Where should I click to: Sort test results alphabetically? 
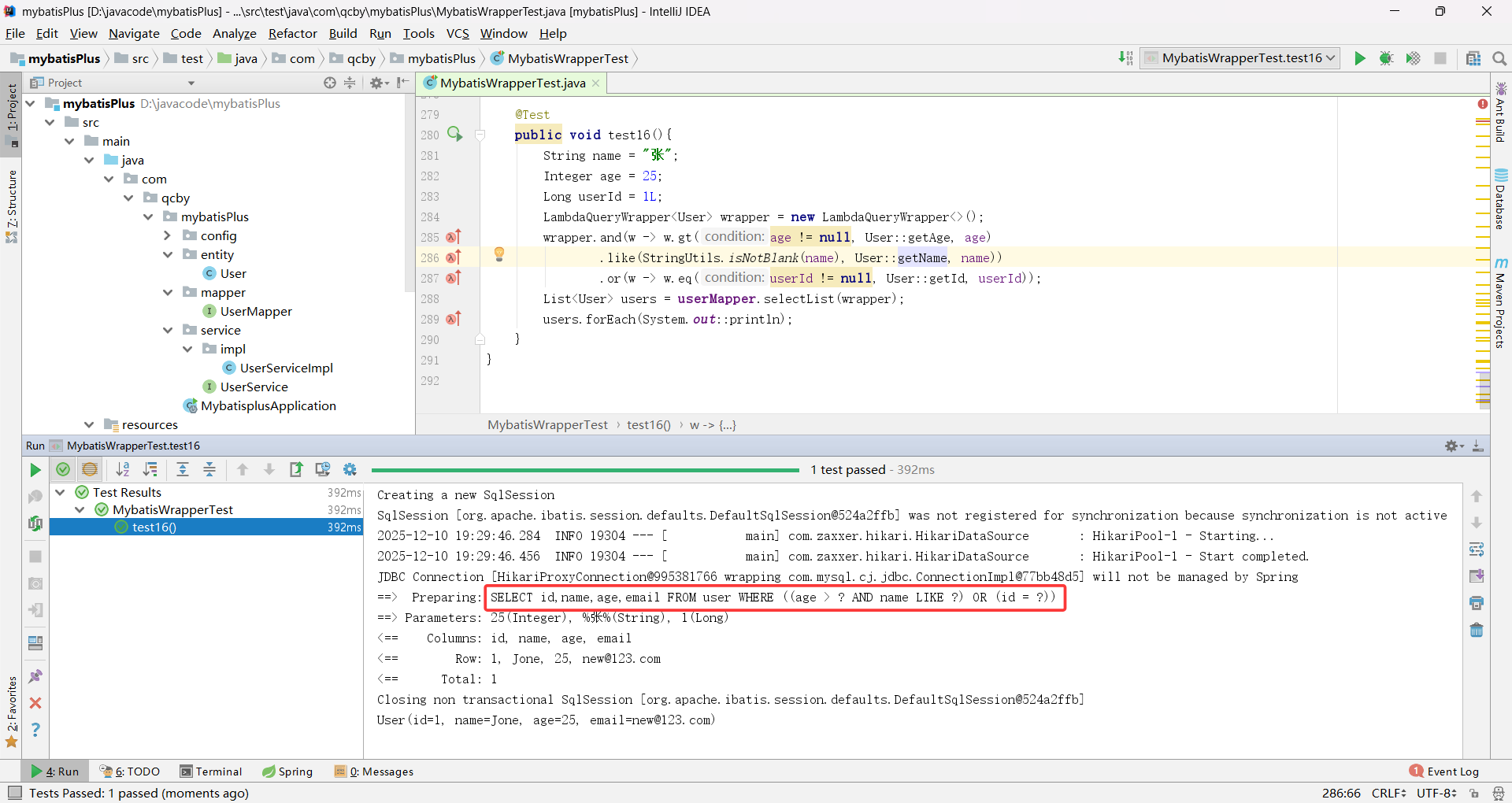click(123, 470)
